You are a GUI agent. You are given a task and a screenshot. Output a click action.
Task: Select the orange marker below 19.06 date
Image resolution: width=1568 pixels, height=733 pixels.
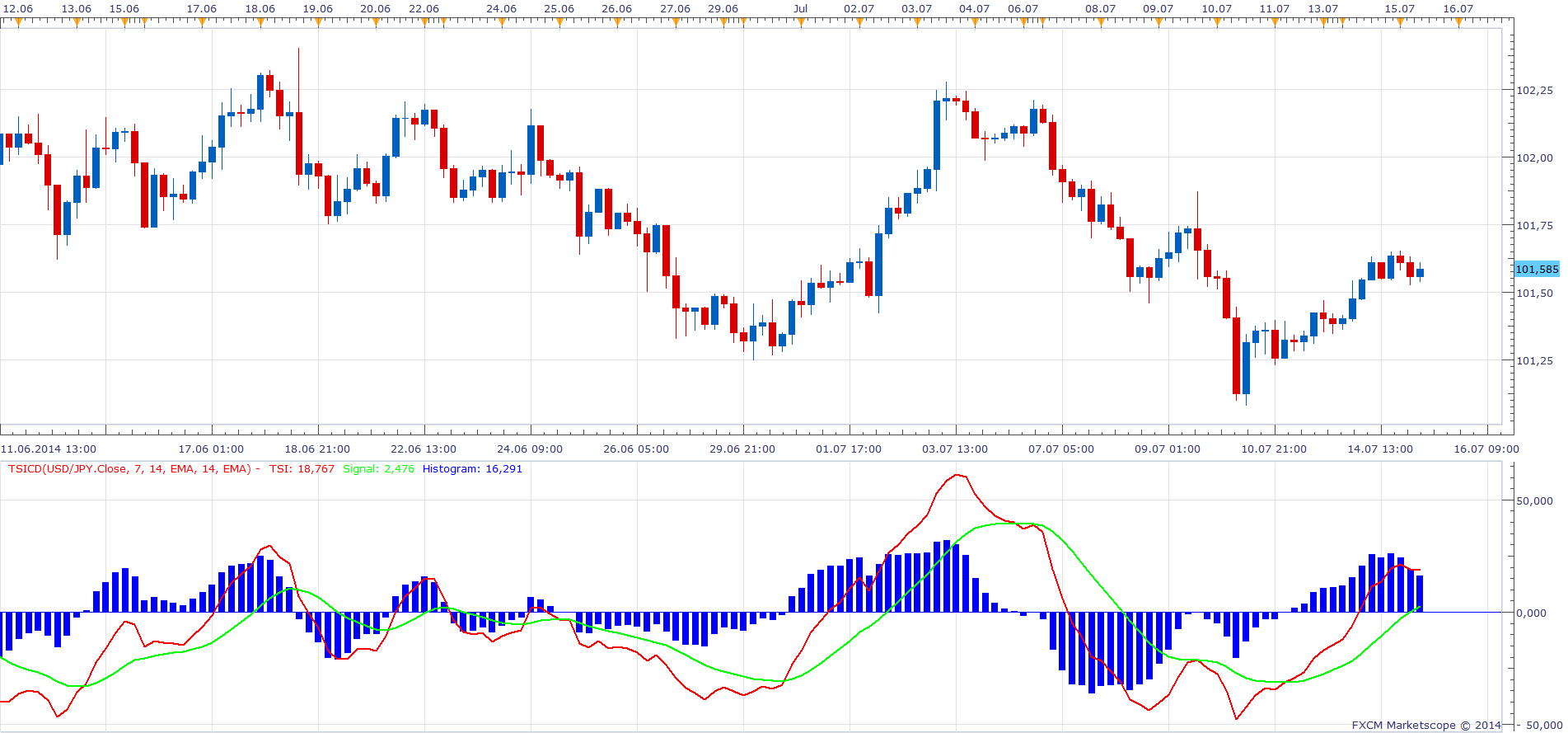[318, 23]
